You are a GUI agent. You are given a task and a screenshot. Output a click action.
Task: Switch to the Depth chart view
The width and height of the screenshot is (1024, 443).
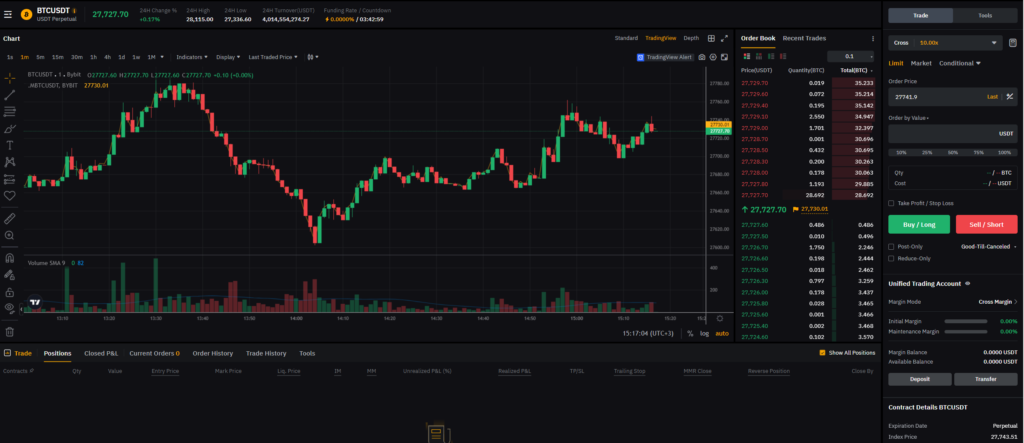[x=691, y=39]
